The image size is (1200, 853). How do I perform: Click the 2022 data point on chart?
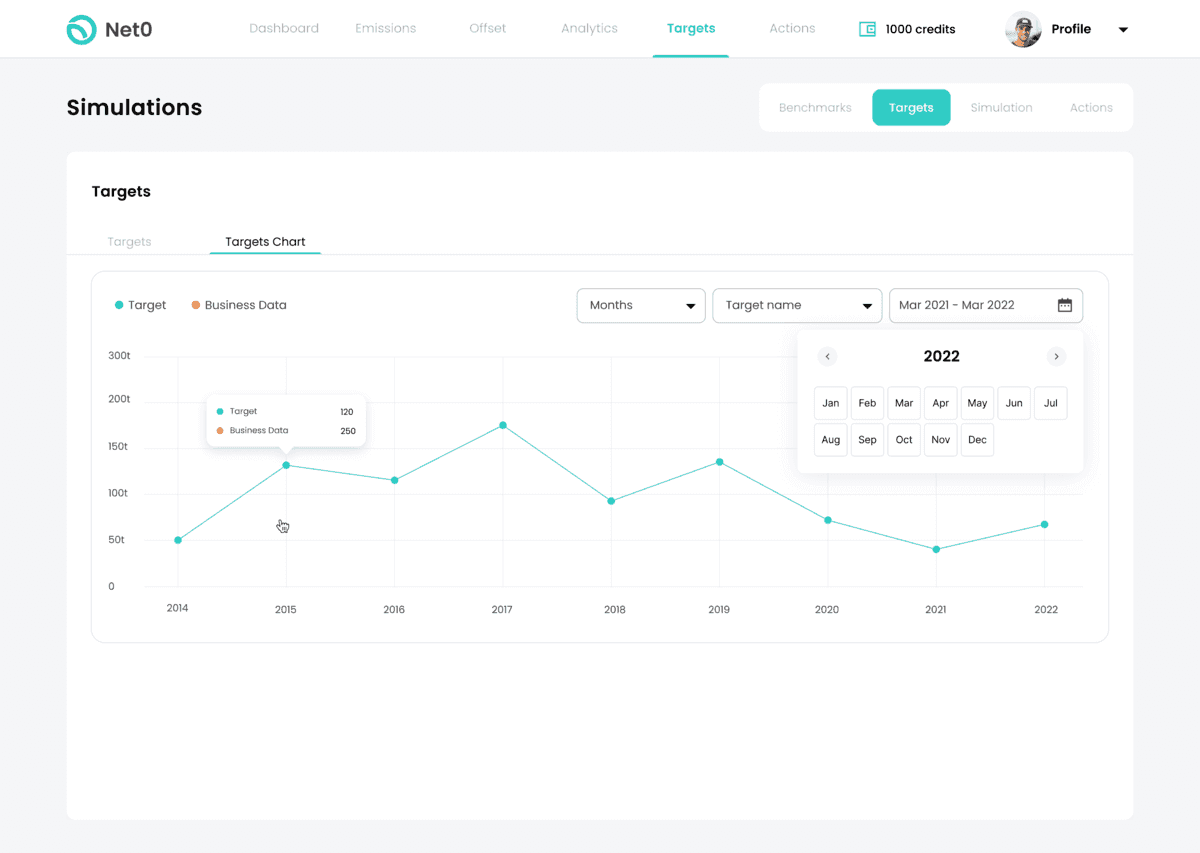1044,524
